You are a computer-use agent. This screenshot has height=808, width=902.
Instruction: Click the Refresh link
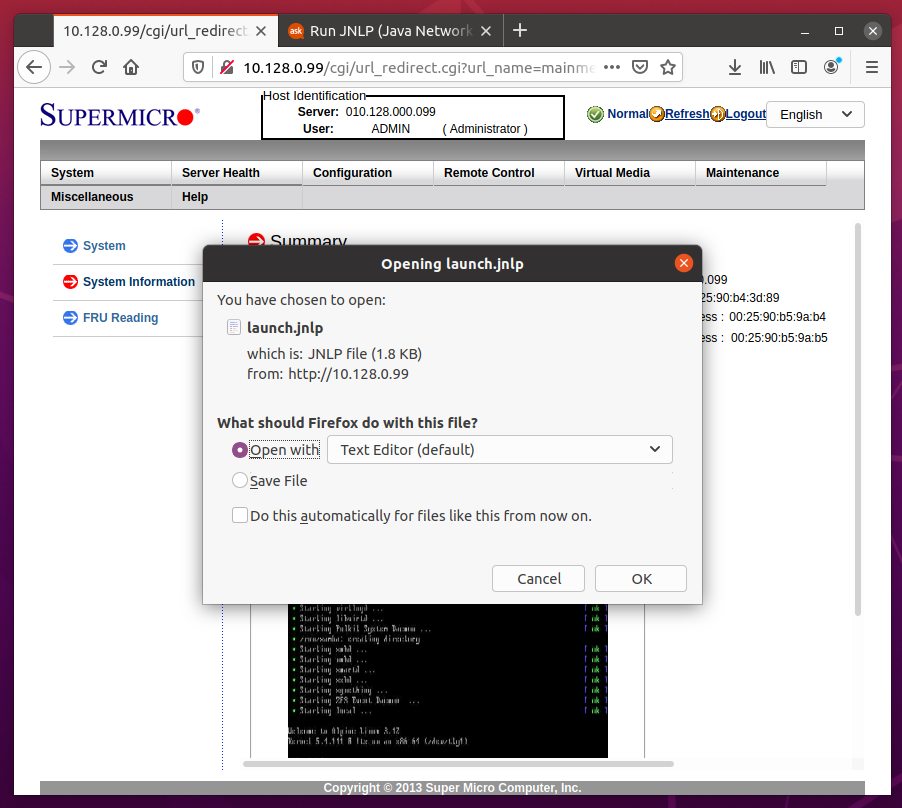tap(687, 114)
